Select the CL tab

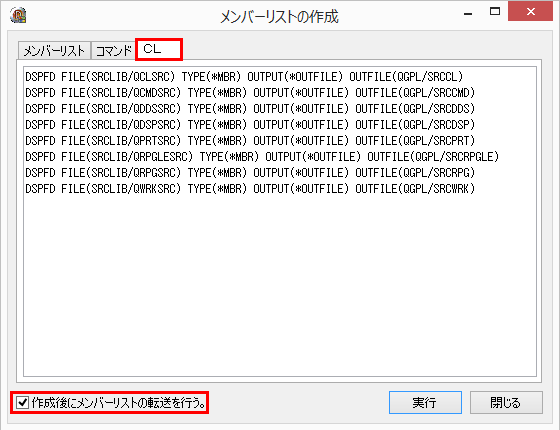[x=159, y=49]
